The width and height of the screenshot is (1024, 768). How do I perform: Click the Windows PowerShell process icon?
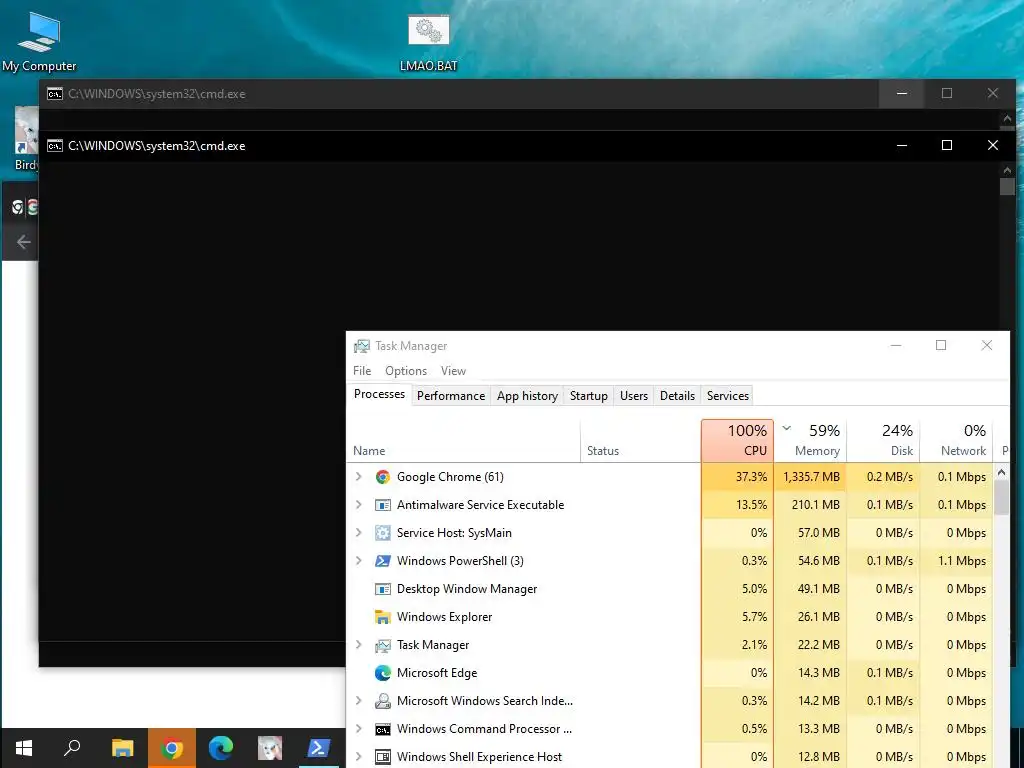tap(383, 561)
